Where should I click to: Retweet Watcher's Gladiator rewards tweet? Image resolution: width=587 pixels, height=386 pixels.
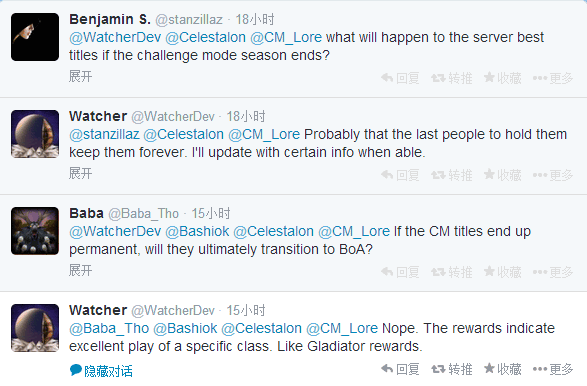(x=451, y=369)
